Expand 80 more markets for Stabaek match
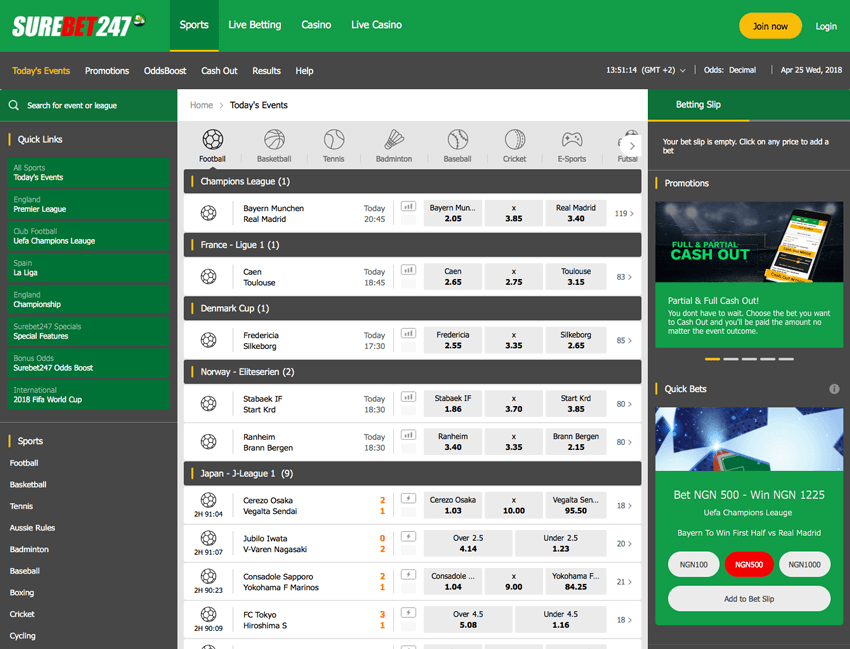This screenshot has height=649, width=850. click(x=624, y=403)
